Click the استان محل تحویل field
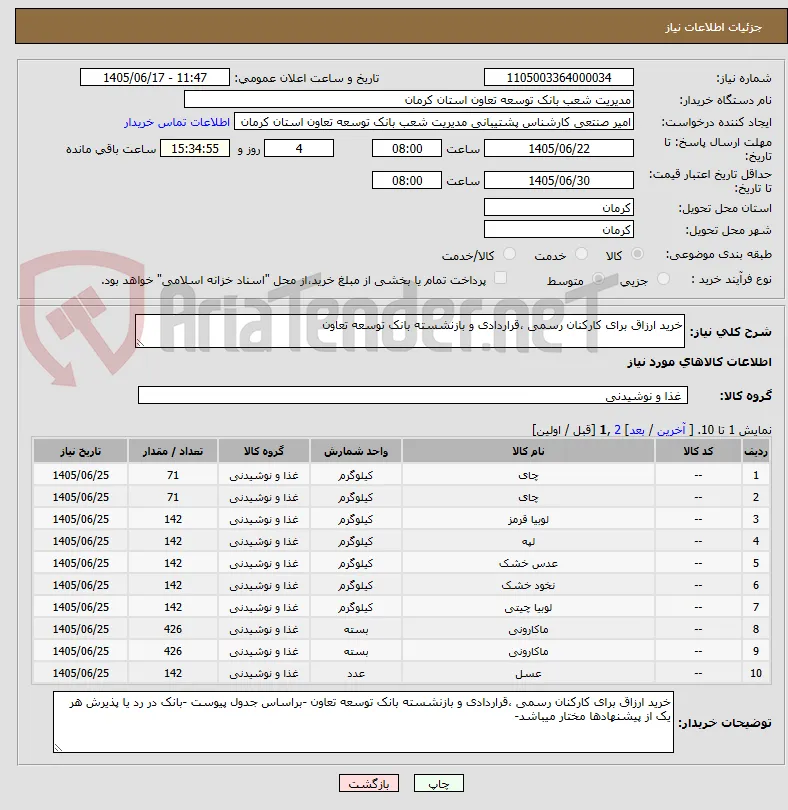 [559, 208]
